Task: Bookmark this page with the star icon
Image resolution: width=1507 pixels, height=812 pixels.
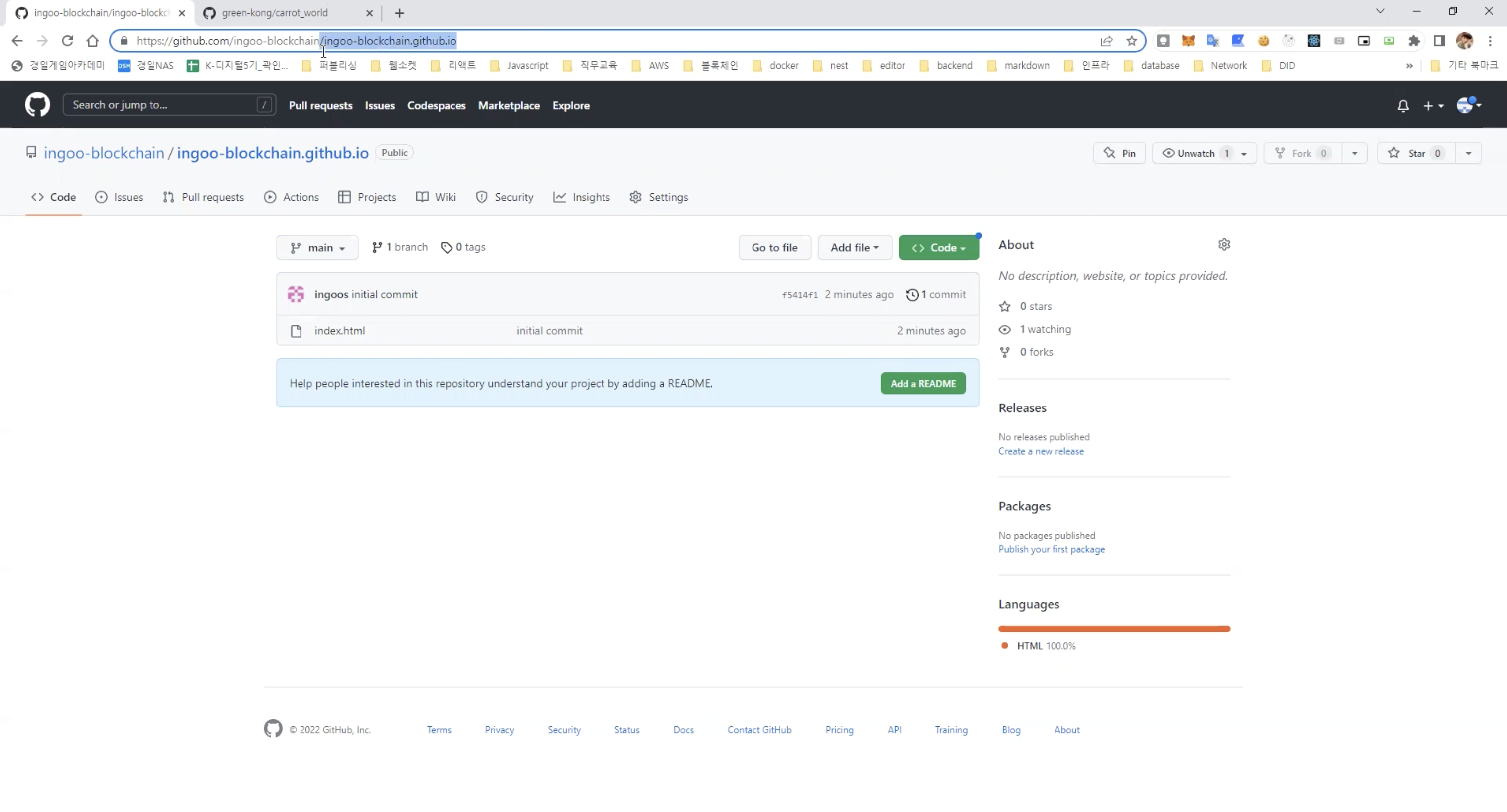Action: pos(1131,41)
